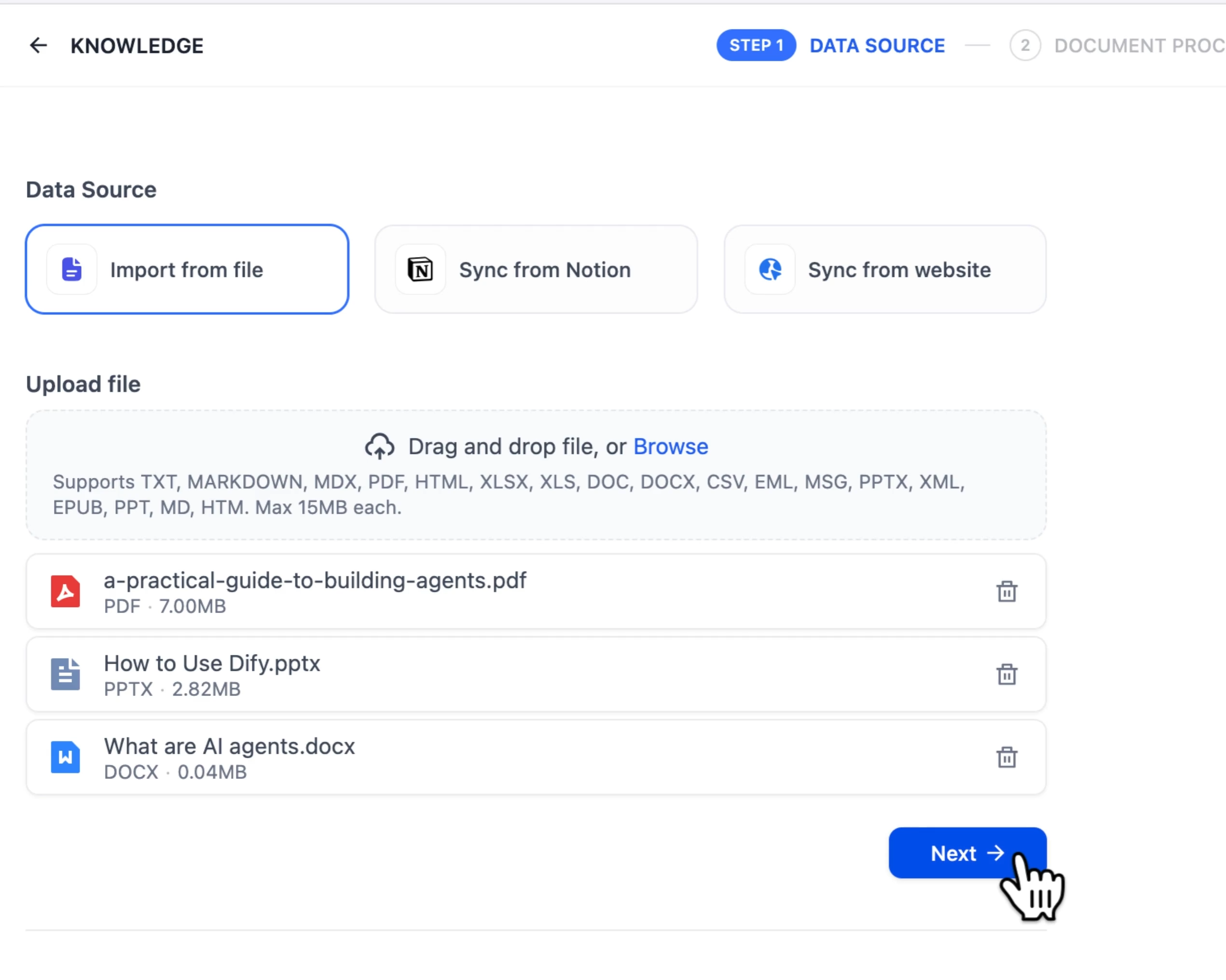Delete the a-practical-guide-to-building-agents.pdf file
This screenshot has width=1226, height=980.
click(1006, 591)
